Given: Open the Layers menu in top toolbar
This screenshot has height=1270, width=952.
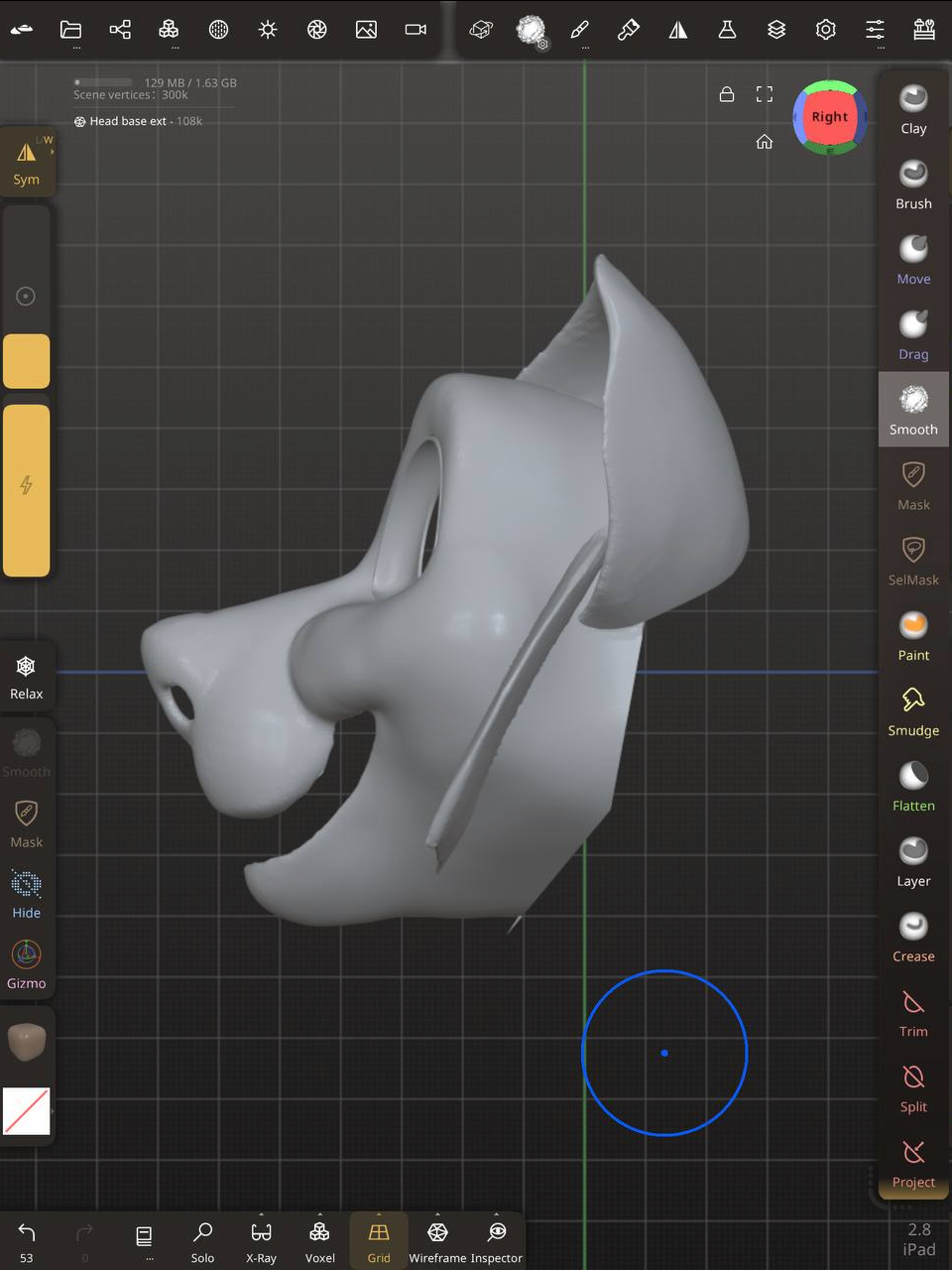Looking at the screenshot, I should 776,30.
